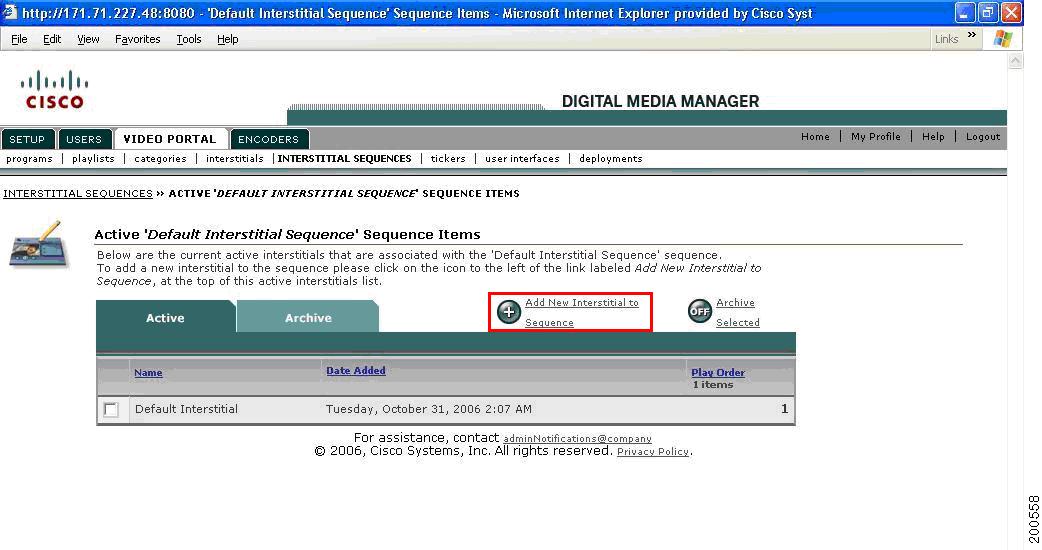Tick the Default Interstitial checkbox
Image resolution: width=1042 pixels, height=550 pixels.
pos(111,409)
